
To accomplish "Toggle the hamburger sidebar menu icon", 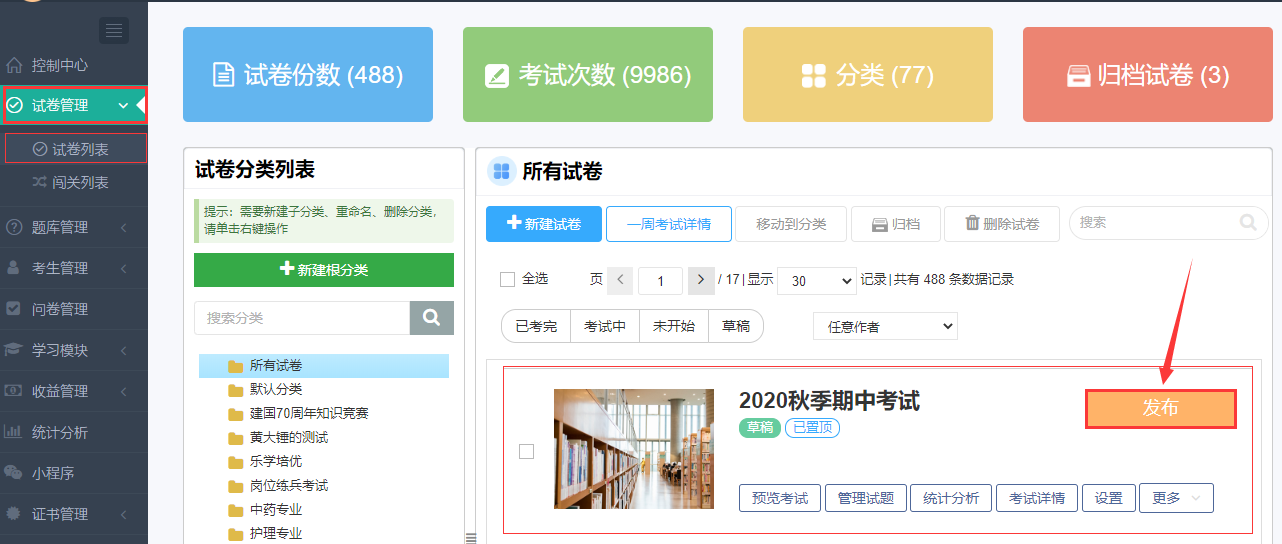I will pyautogui.click(x=114, y=30).
